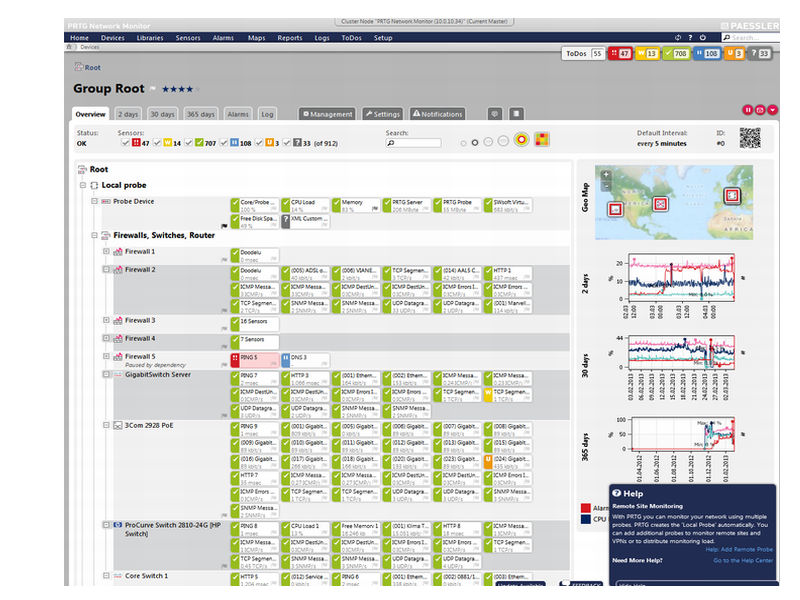Set the fourth star in priority rating
Image resolution: width=800 pixels, height=600 pixels.
tap(190, 89)
